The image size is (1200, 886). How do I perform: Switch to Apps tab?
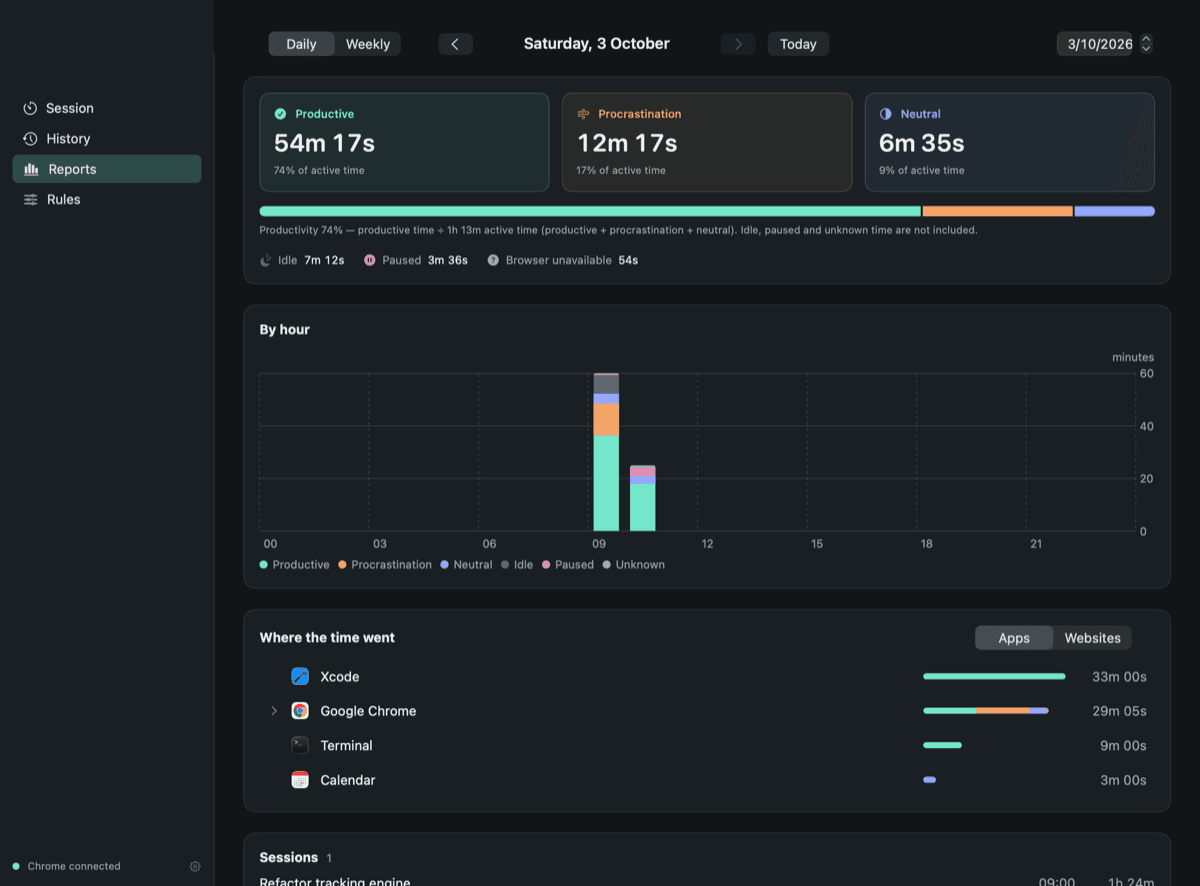click(x=1014, y=638)
